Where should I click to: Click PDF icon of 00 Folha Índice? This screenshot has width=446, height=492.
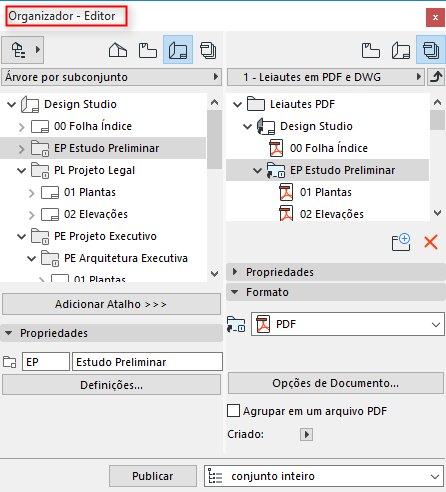pyautogui.click(x=276, y=148)
